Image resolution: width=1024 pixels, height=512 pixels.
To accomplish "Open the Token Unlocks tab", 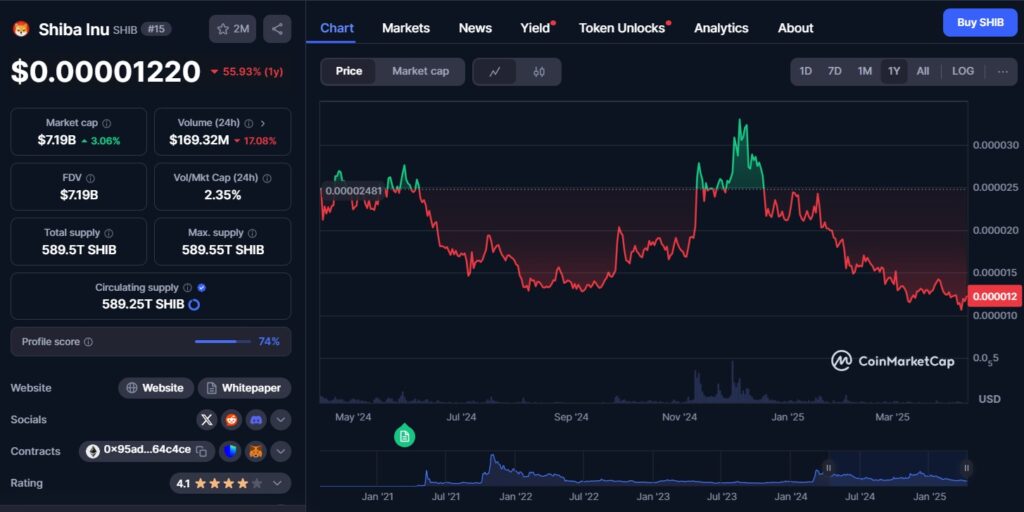I will pos(622,28).
